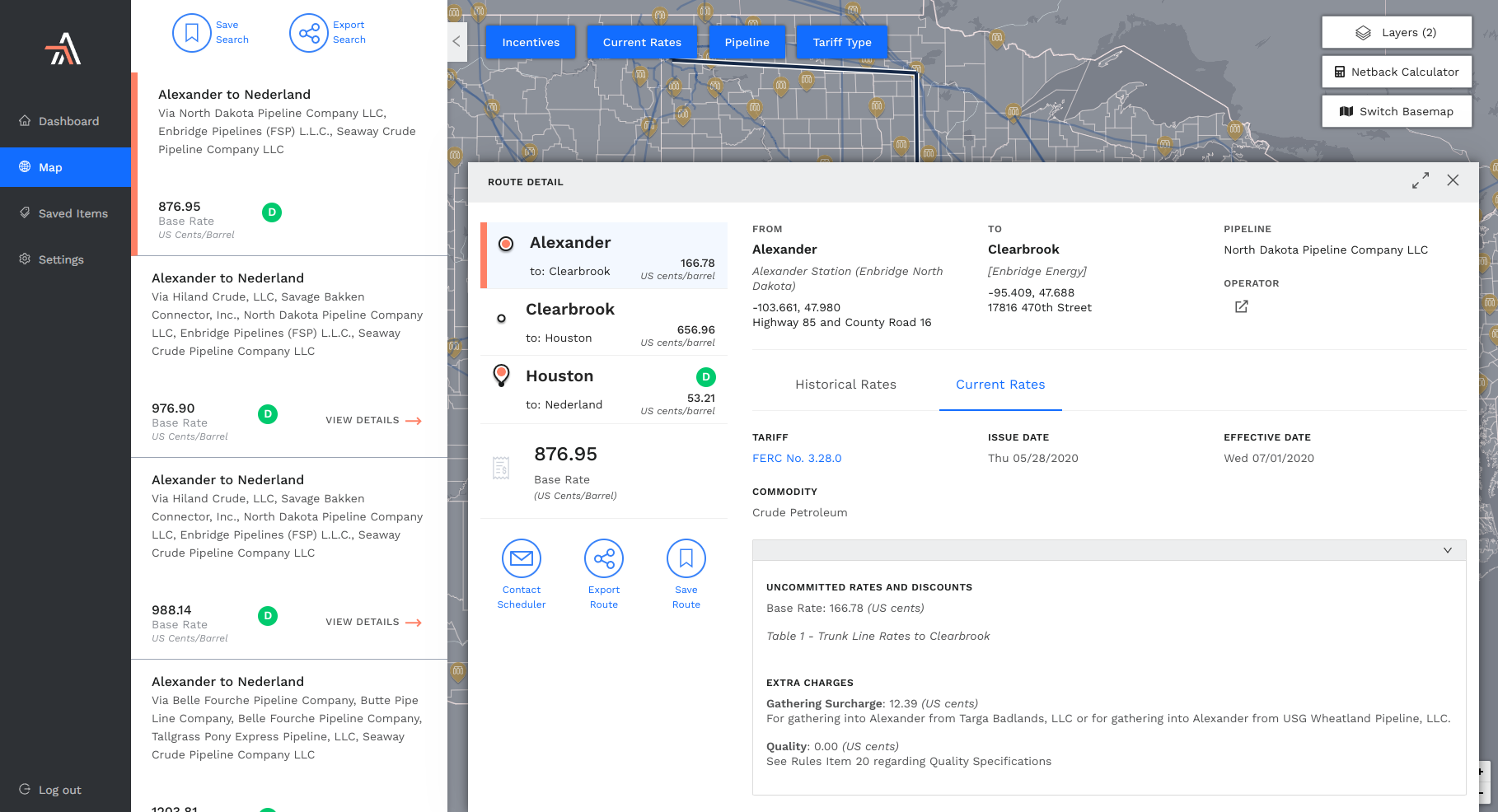Select the Alexander to Clearbrook segment
This screenshot has height=812, width=1498.
tap(604, 255)
